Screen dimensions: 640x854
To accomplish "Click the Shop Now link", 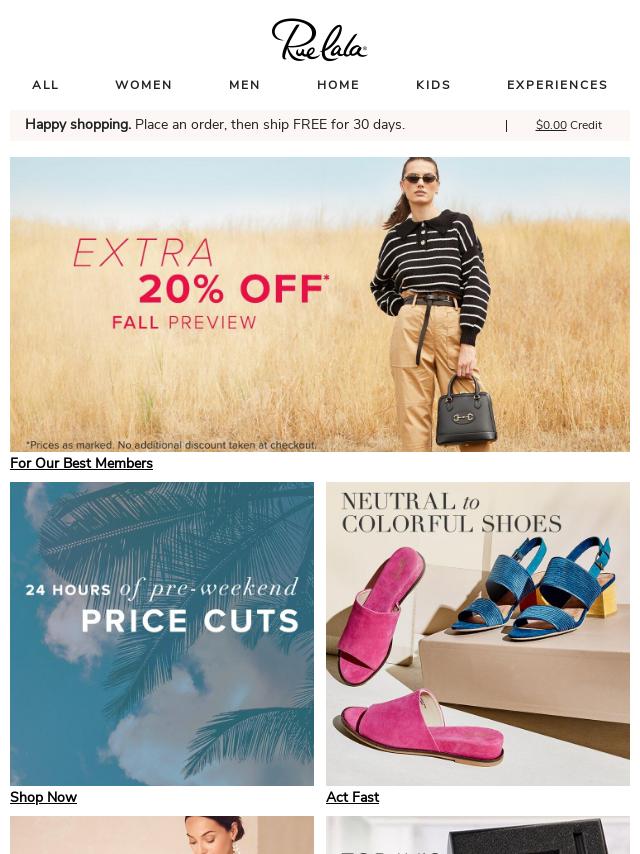I will (44, 797).
